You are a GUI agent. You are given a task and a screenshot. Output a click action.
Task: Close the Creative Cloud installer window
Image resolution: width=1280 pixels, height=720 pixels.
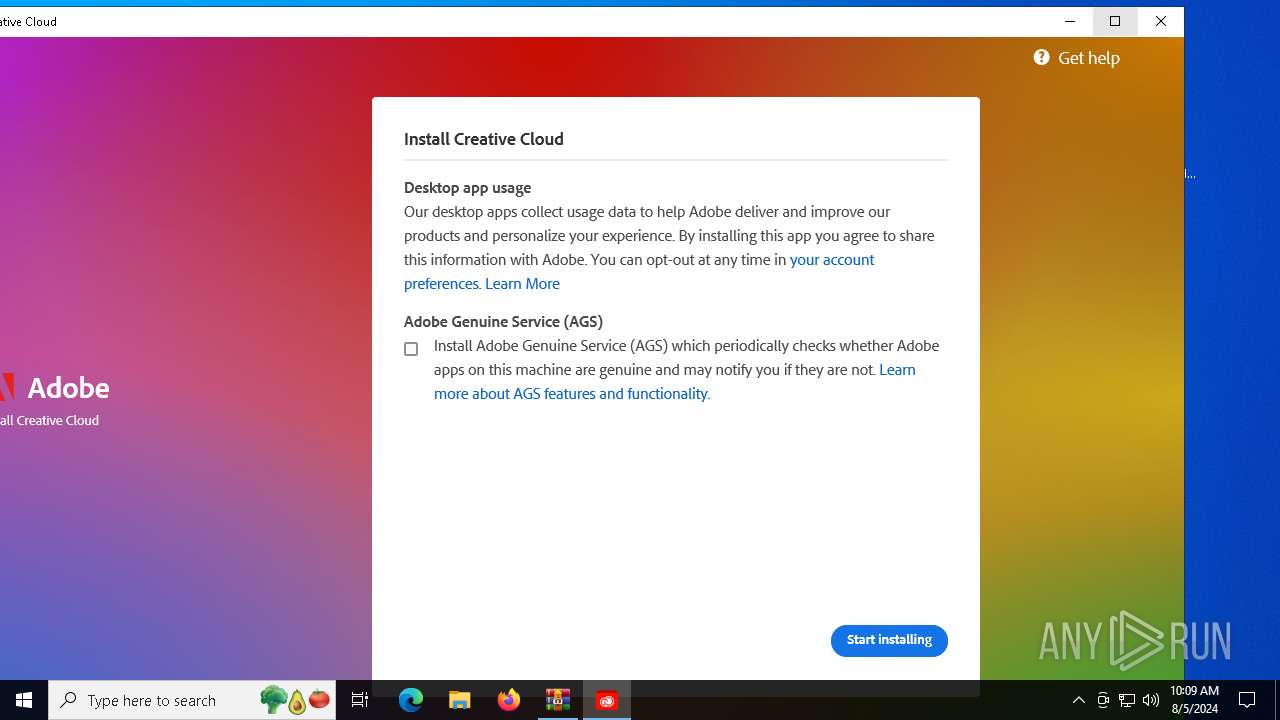click(x=1161, y=21)
